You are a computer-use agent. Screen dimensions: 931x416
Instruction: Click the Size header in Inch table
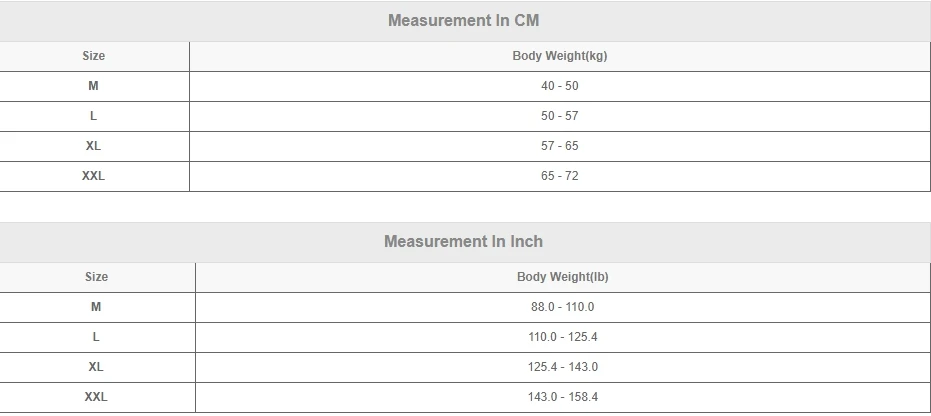click(97, 277)
